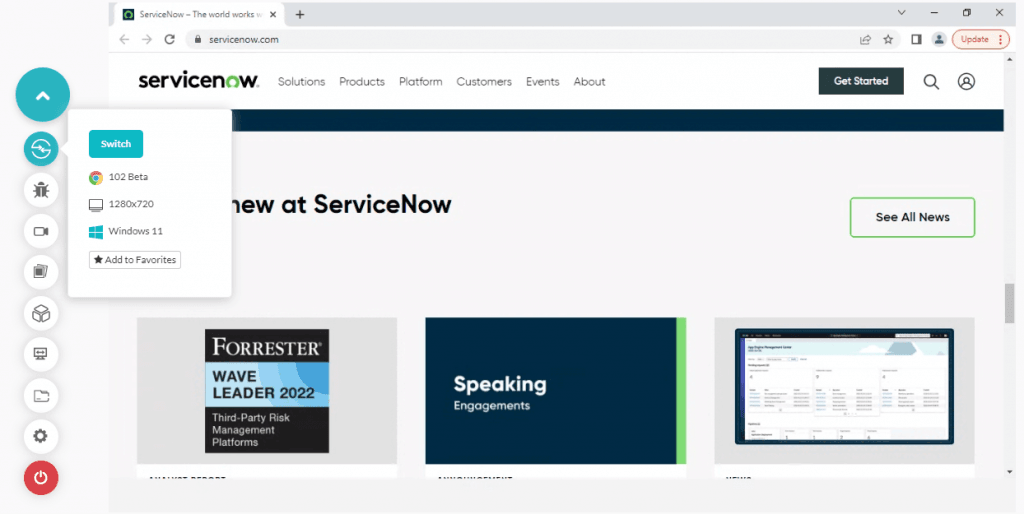Click the scrollbar down arrow
Viewport: 1024px width, 514px height.
click(1010, 472)
